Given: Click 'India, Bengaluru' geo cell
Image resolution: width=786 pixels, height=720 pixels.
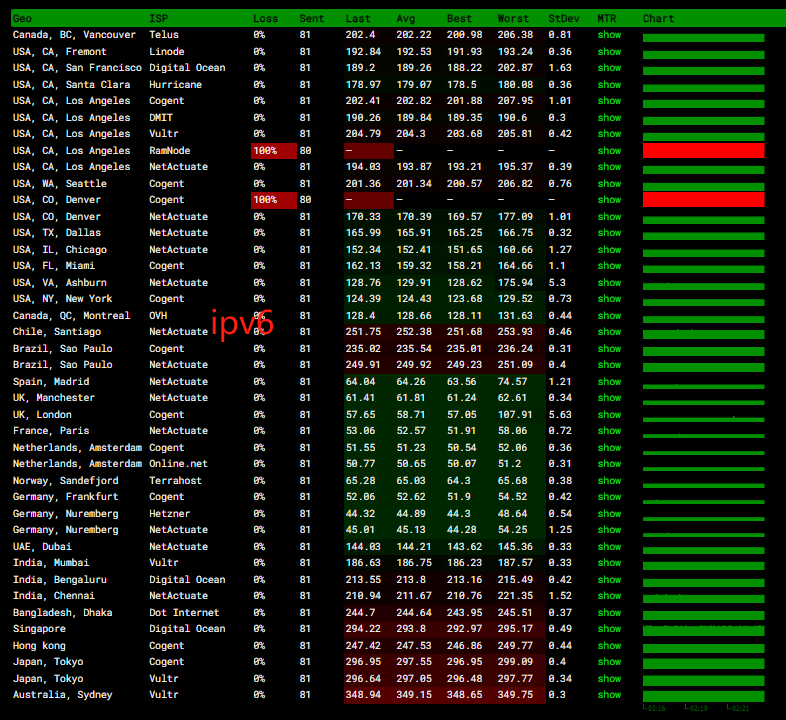Looking at the screenshot, I should click(x=60, y=580).
